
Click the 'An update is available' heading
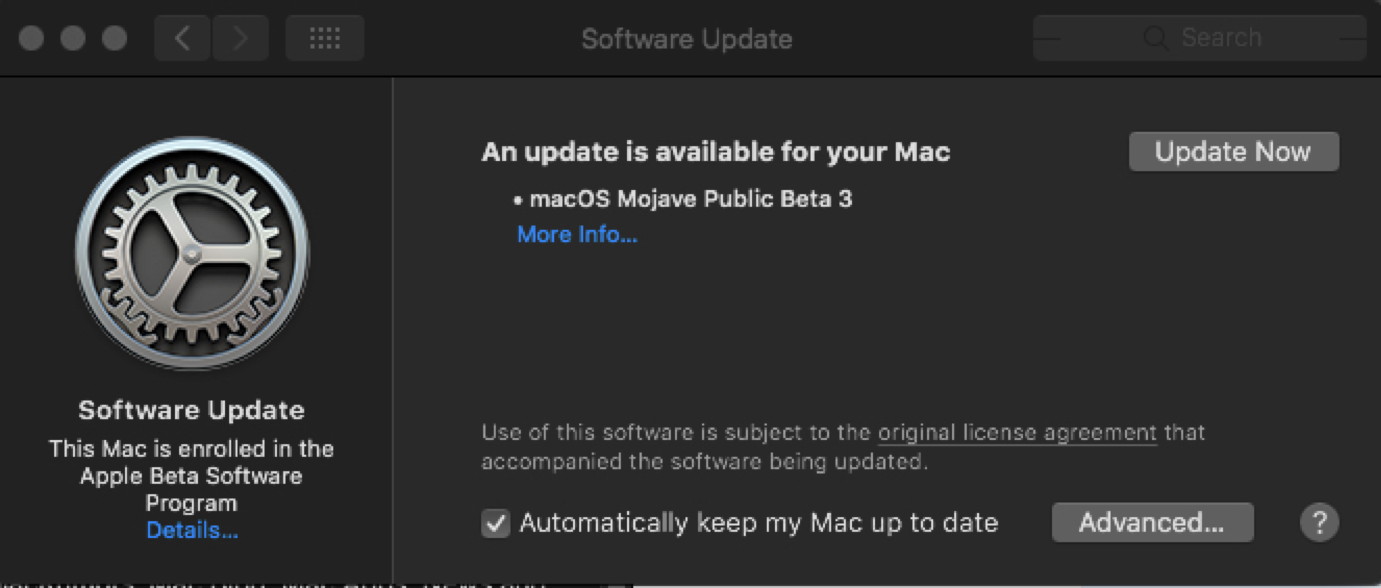(716, 152)
